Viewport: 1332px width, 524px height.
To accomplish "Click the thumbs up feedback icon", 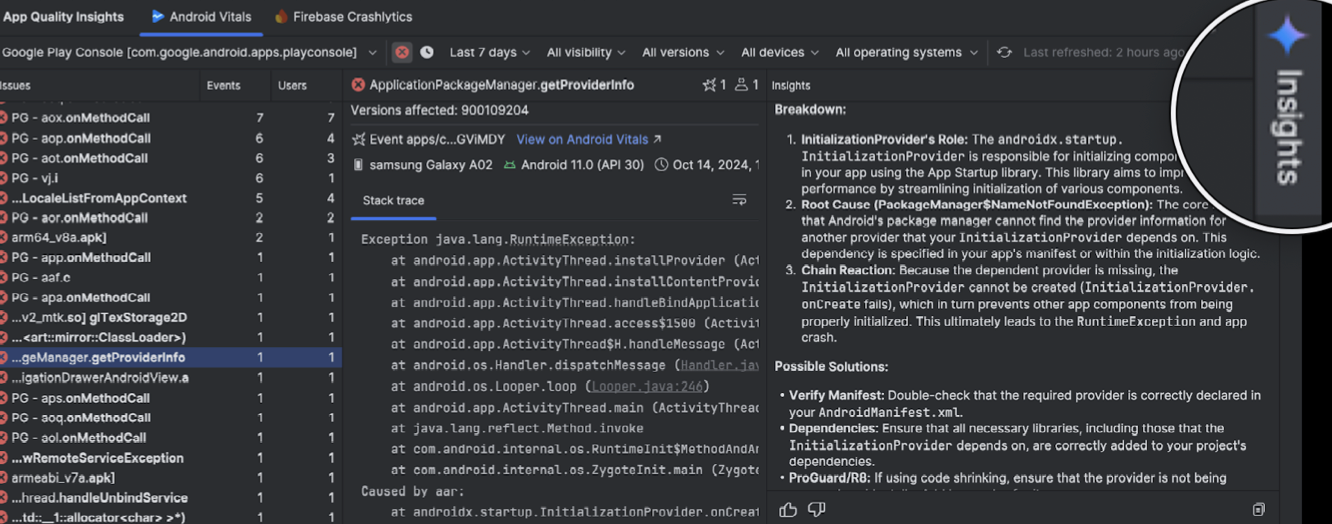I will pyautogui.click(x=788, y=510).
